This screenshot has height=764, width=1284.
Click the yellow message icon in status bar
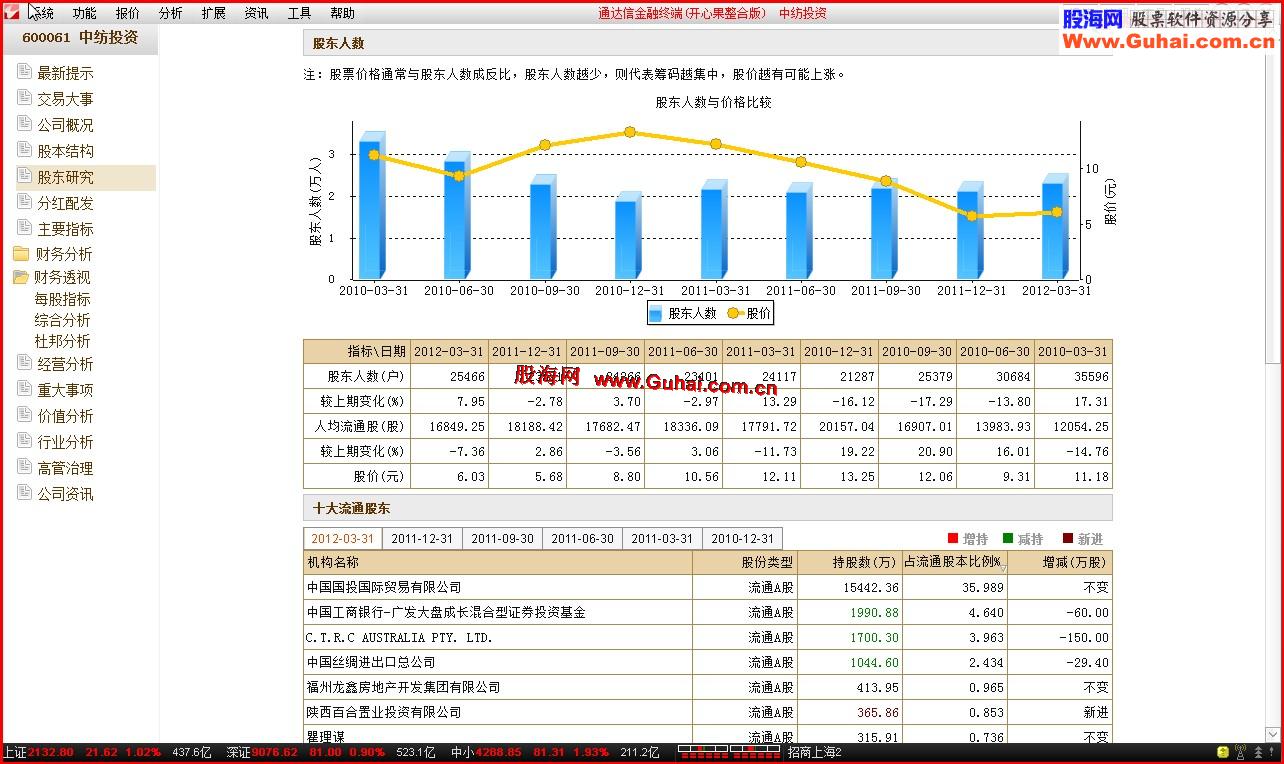click(x=1222, y=752)
